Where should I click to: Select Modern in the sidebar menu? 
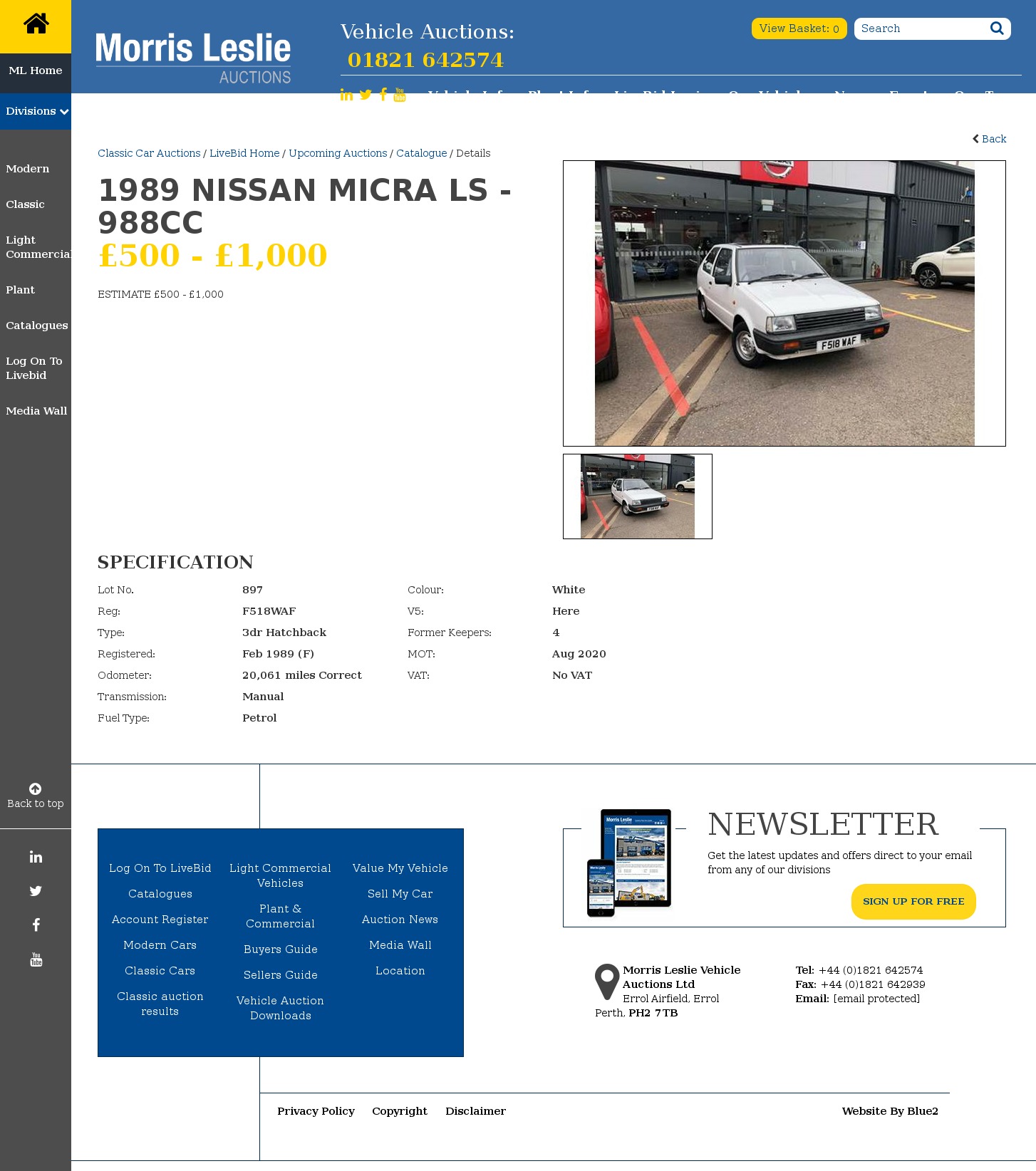(x=28, y=169)
